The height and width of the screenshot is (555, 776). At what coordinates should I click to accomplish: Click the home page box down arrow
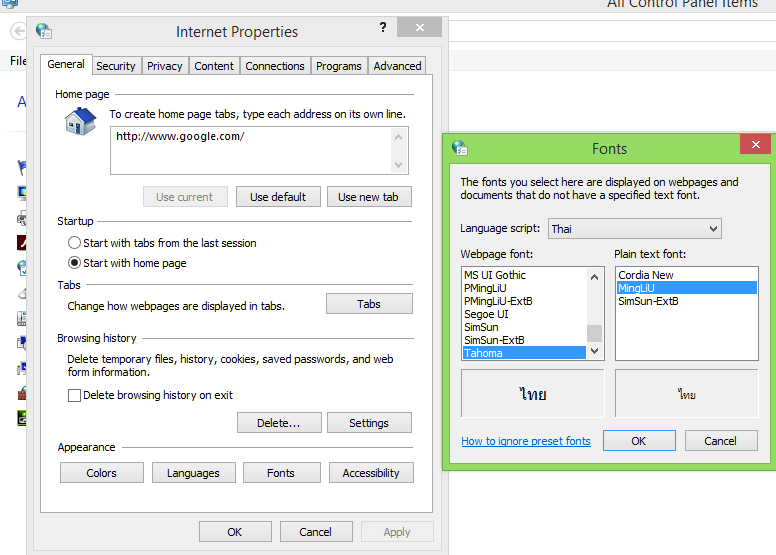tap(398, 164)
